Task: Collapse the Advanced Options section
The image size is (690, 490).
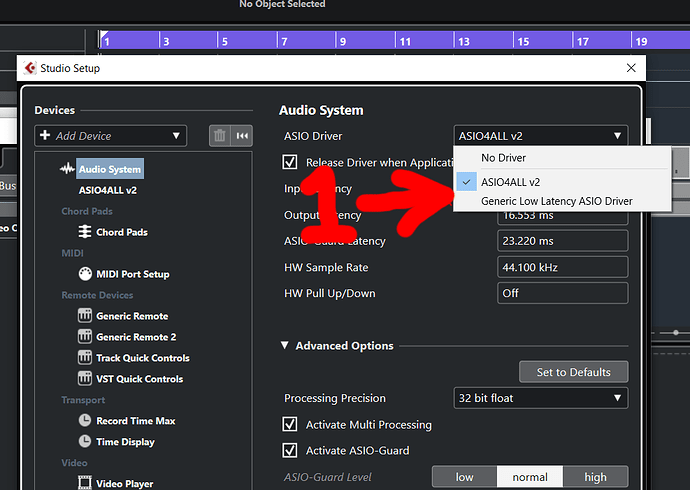Action: tap(285, 345)
